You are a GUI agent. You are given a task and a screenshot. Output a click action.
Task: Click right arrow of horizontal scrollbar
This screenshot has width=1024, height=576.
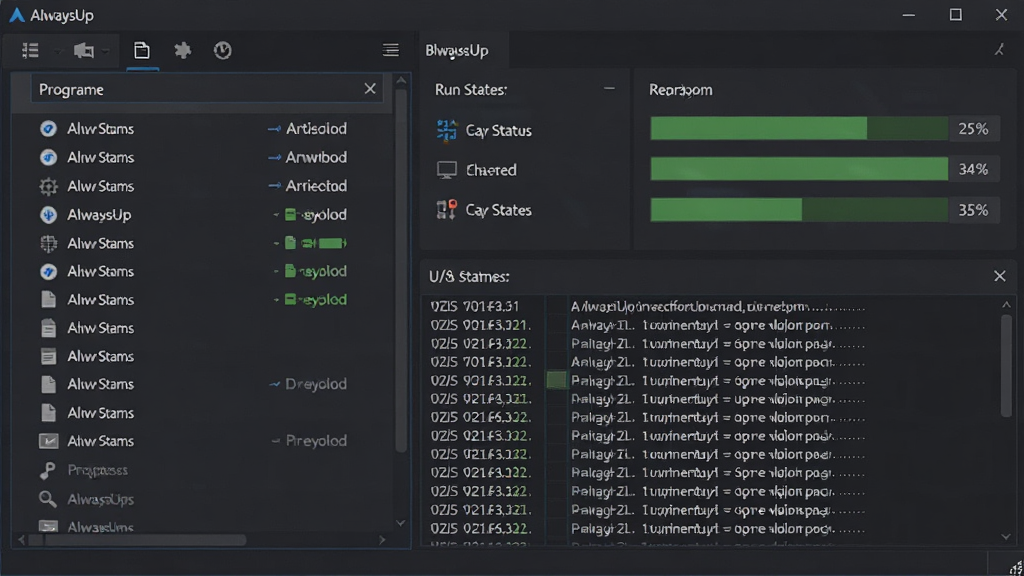point(382,540)
